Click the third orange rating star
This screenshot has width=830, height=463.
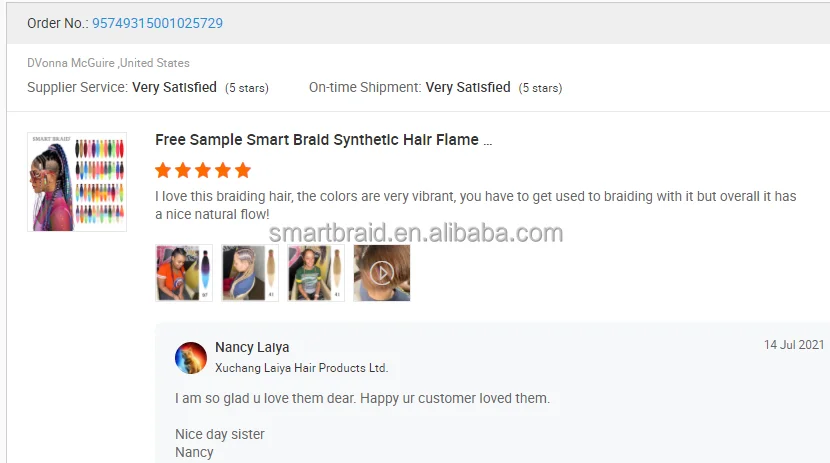(203, 170)
